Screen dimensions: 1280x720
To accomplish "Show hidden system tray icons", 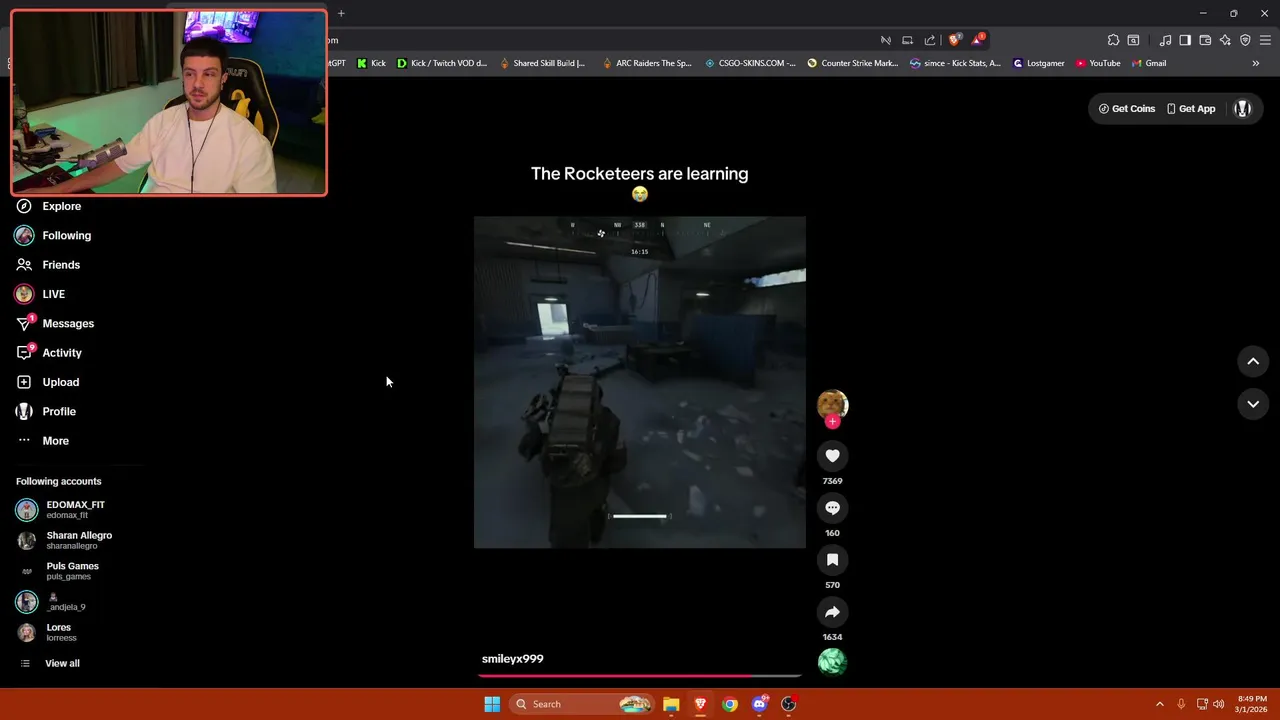I will (1160, 704).
